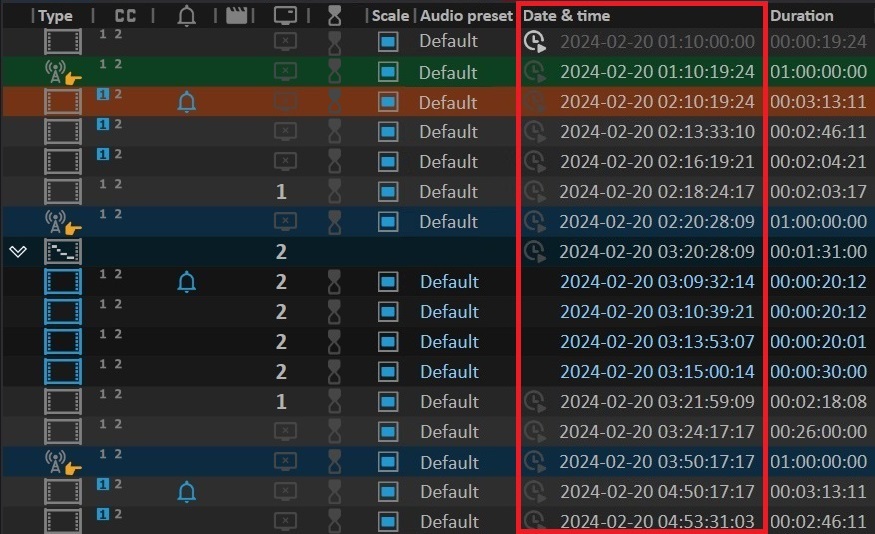Select duration 00:02:04:21

point(818,162)
